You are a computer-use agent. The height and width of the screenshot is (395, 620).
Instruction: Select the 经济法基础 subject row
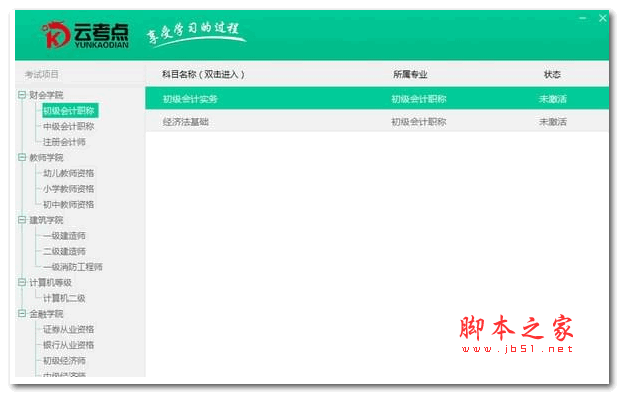coord(377,121)
